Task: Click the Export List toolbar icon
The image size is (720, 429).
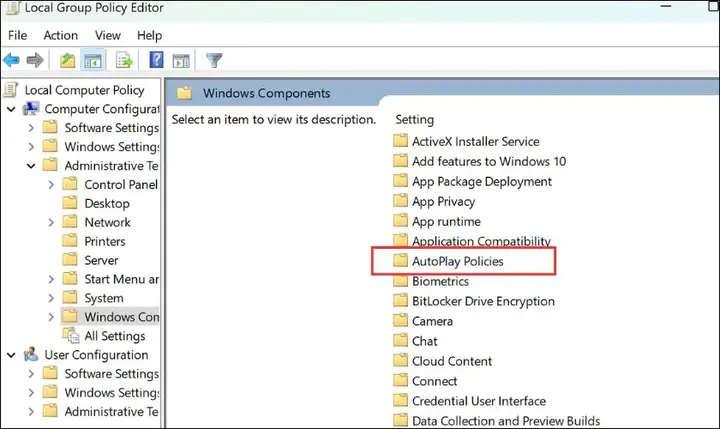Action: (124, 61)
